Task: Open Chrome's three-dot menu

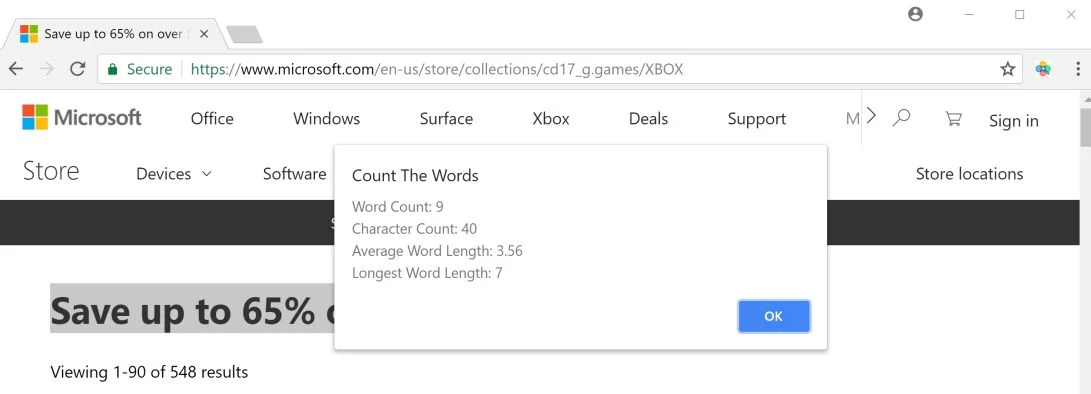Action: pos(1078,69)
